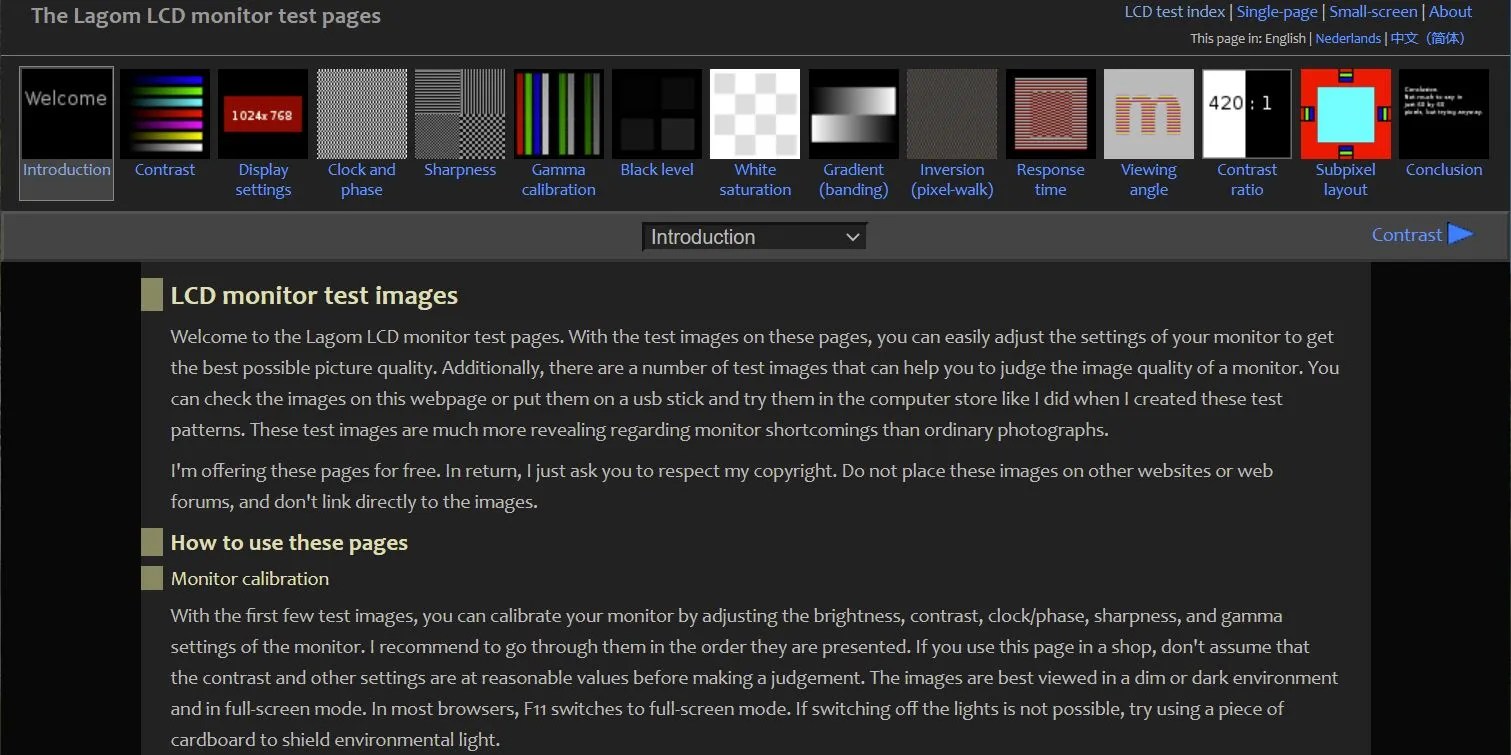The height and width of the screenshot is (755, 1511).
Task: Select the Contrast ratio test
Action: pyautogui.click(x=1246, y=113)
